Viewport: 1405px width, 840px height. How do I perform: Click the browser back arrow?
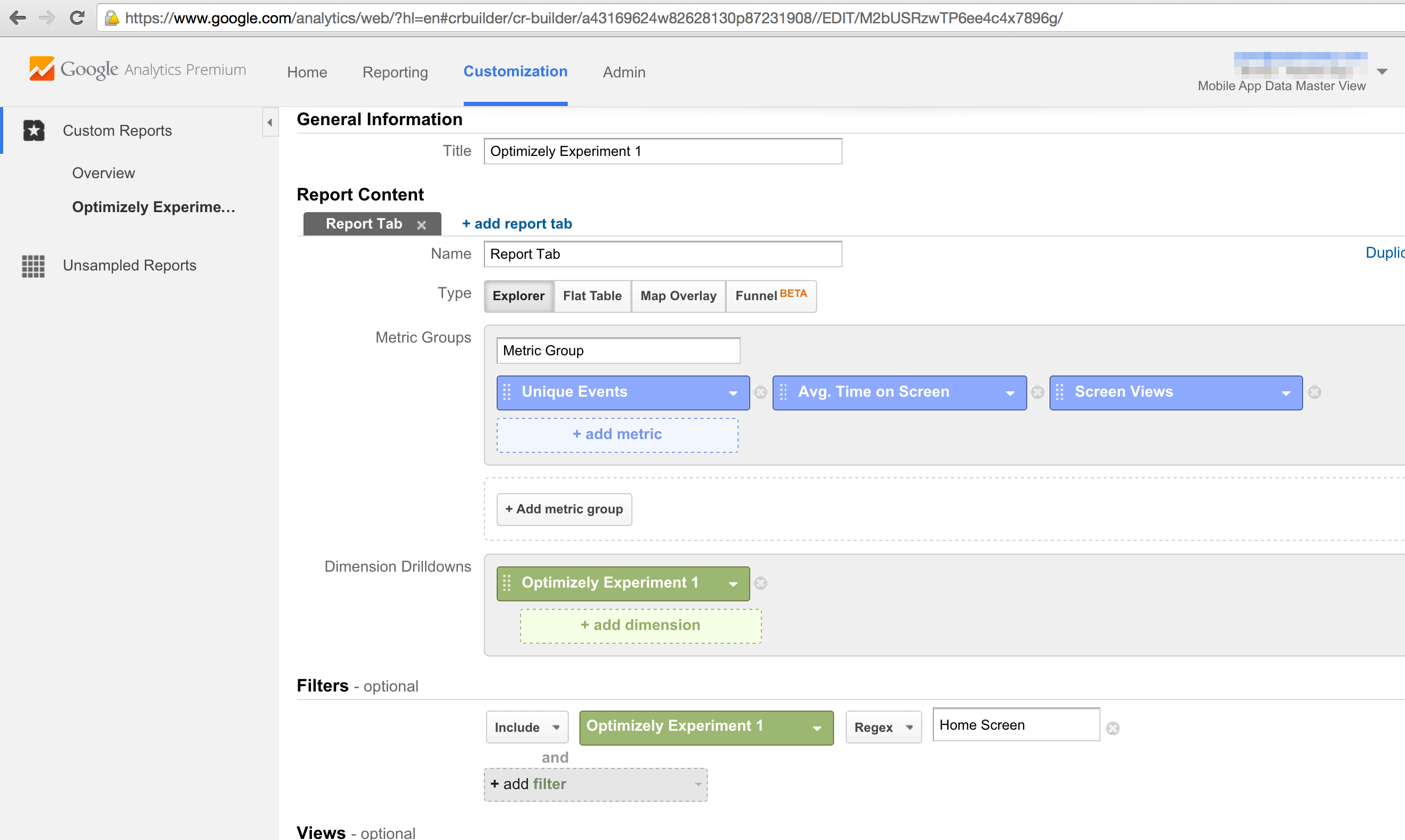pos(18,18)
